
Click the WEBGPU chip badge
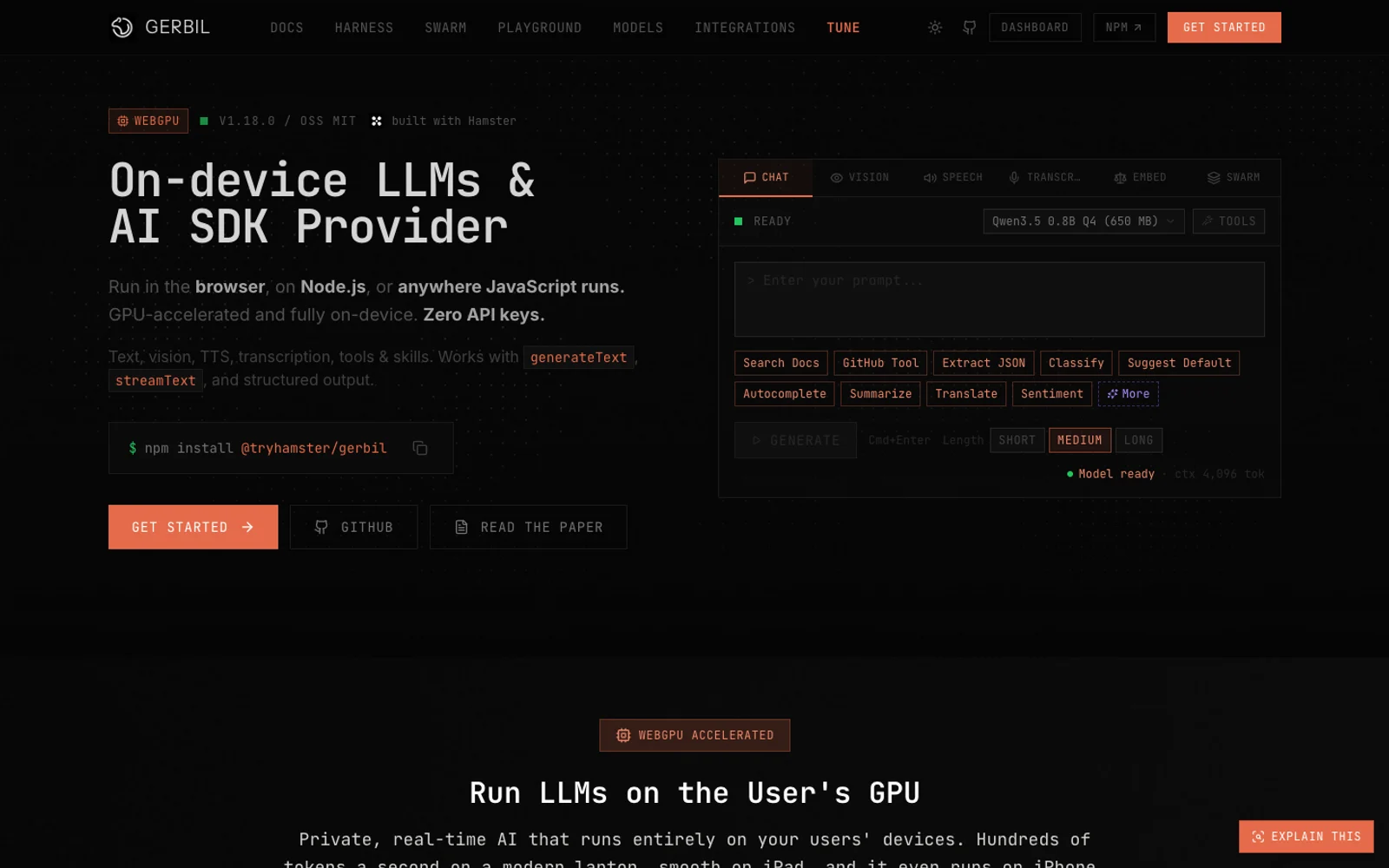pyautogui.click(x=148, y=121)
